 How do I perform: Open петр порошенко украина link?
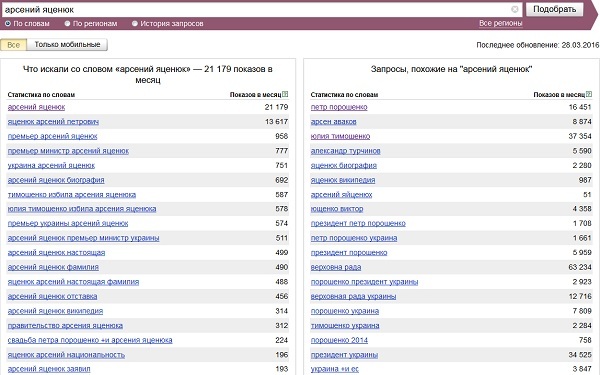tap(354, 238)
